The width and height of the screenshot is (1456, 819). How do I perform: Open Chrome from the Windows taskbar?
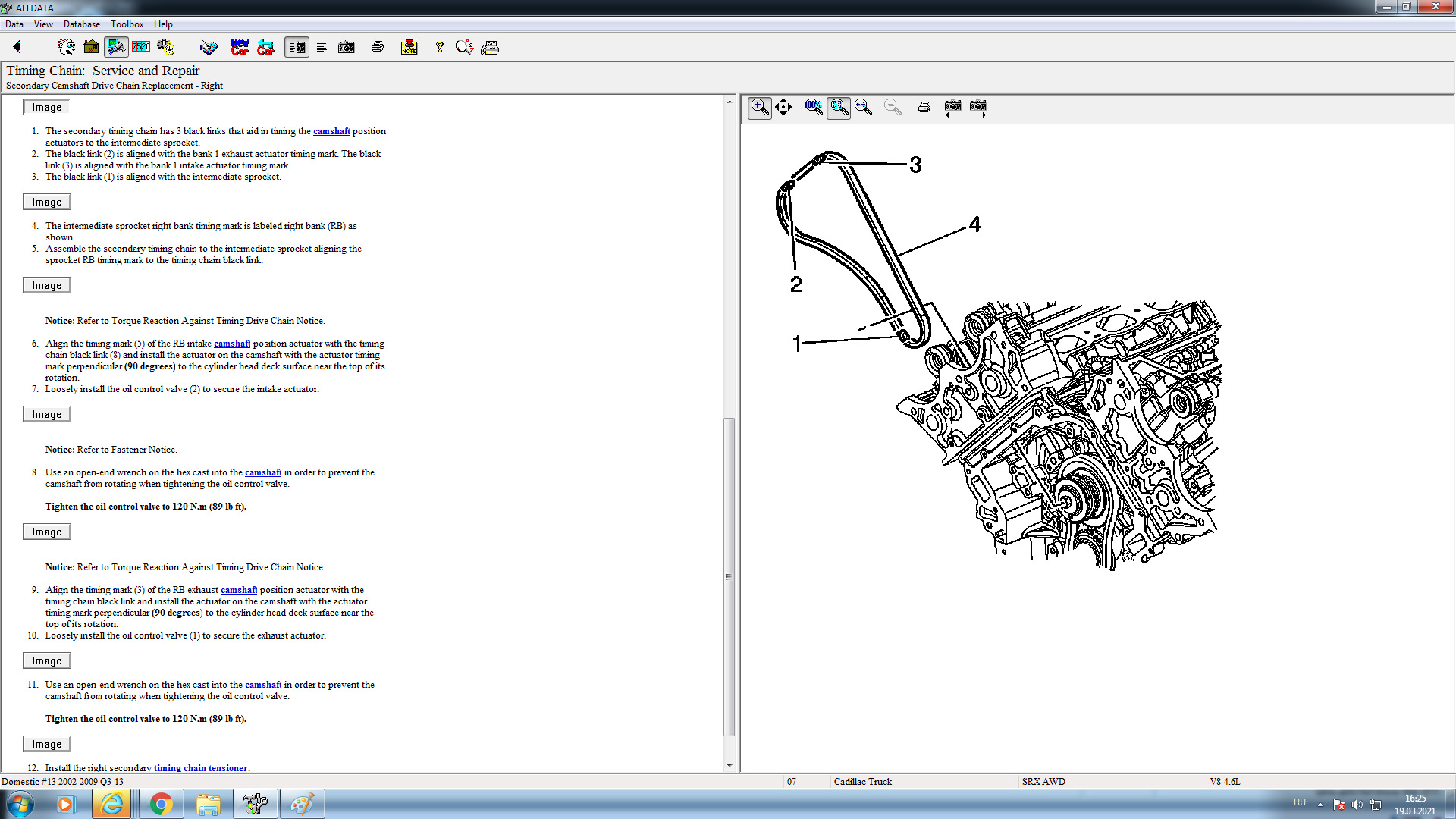(x=161, y=804)
